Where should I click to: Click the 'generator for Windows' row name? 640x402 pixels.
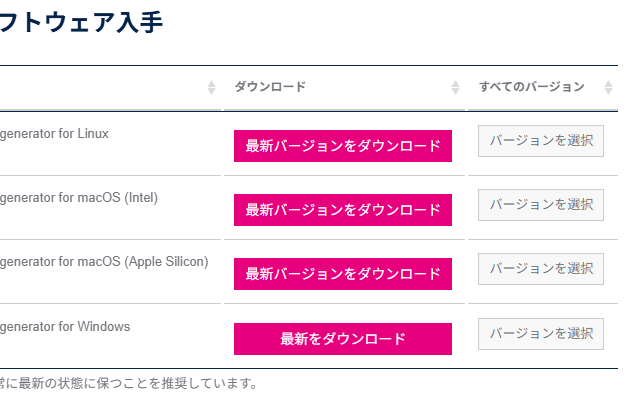65,327
